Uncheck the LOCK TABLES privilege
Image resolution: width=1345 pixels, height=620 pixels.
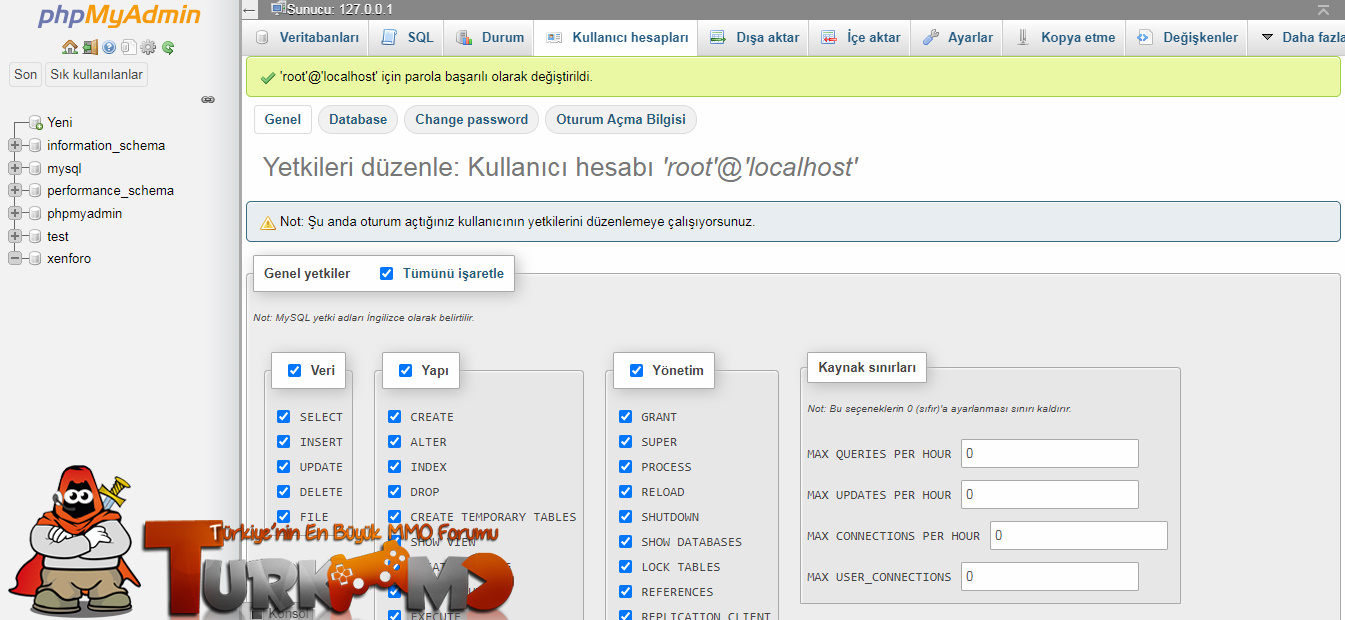coord(625,567)
